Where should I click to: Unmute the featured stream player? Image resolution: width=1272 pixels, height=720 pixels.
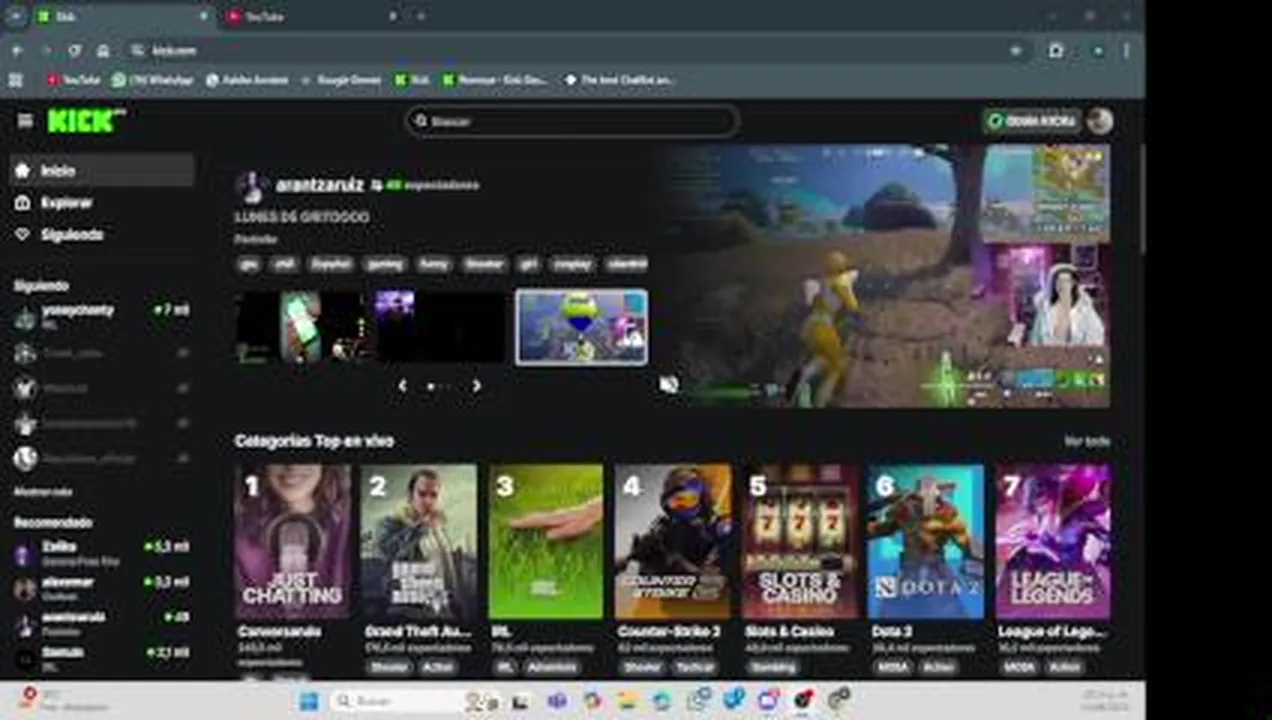[669, 385]
